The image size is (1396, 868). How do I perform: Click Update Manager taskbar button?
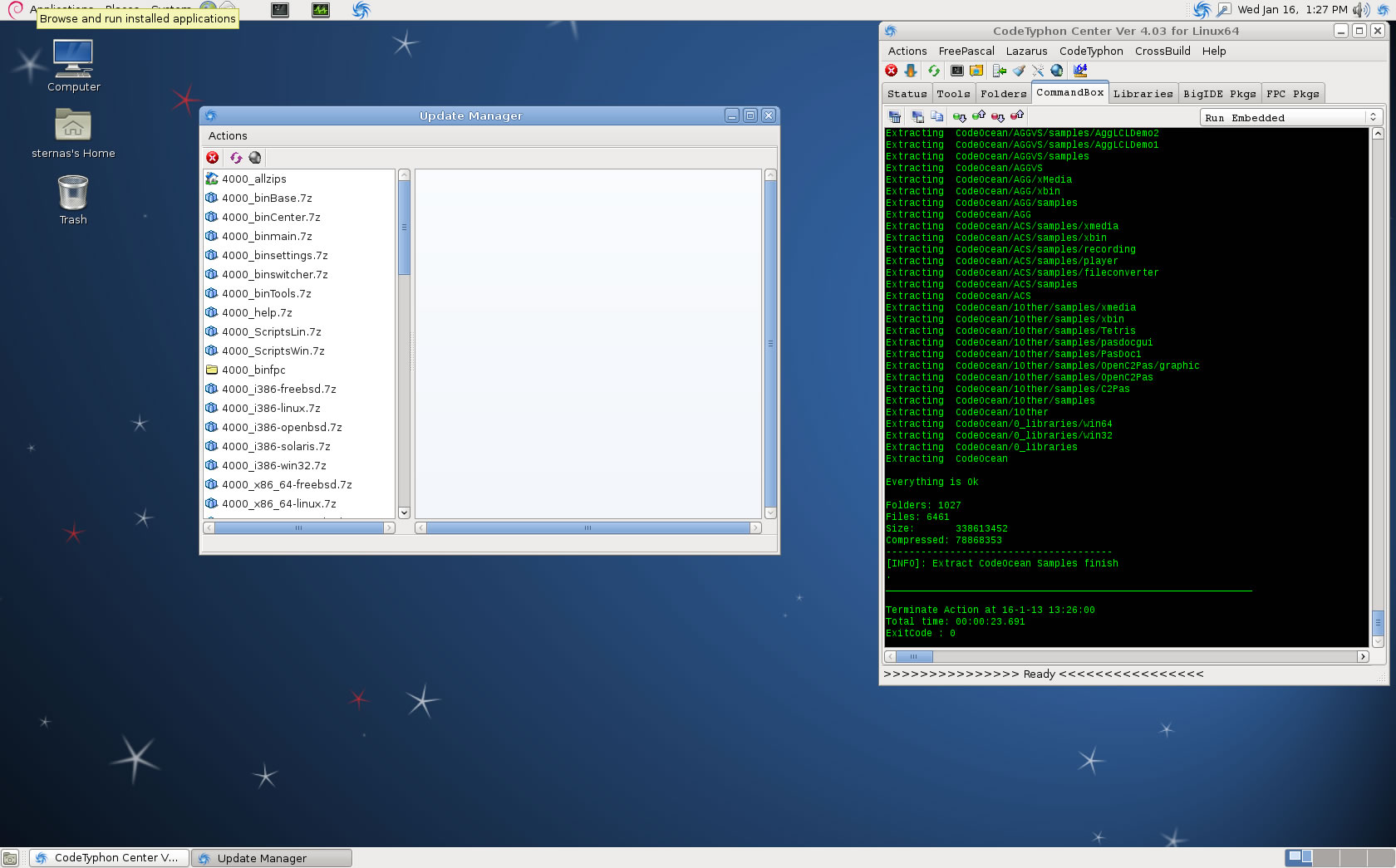pyautogui.click(x=272, y=858)
